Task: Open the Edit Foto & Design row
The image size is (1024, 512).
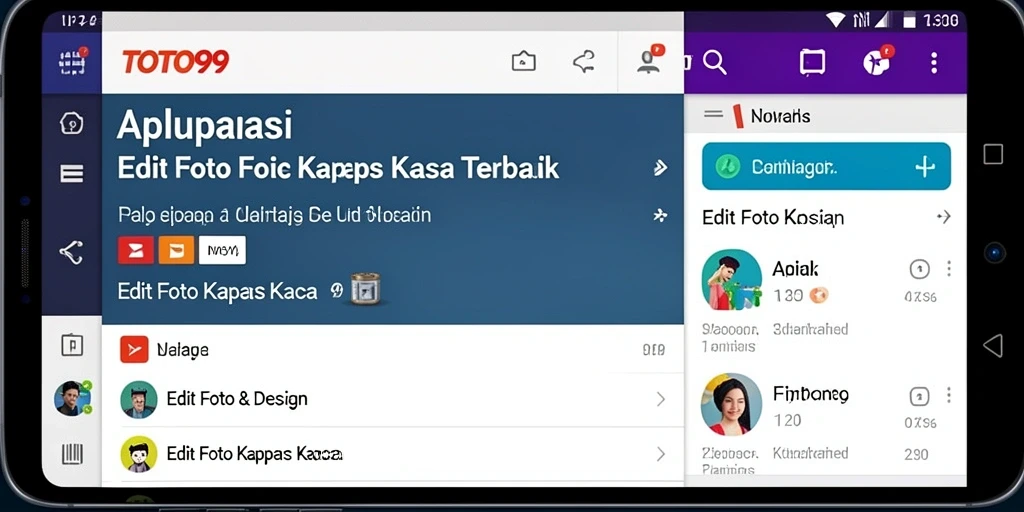Action: 393,399
